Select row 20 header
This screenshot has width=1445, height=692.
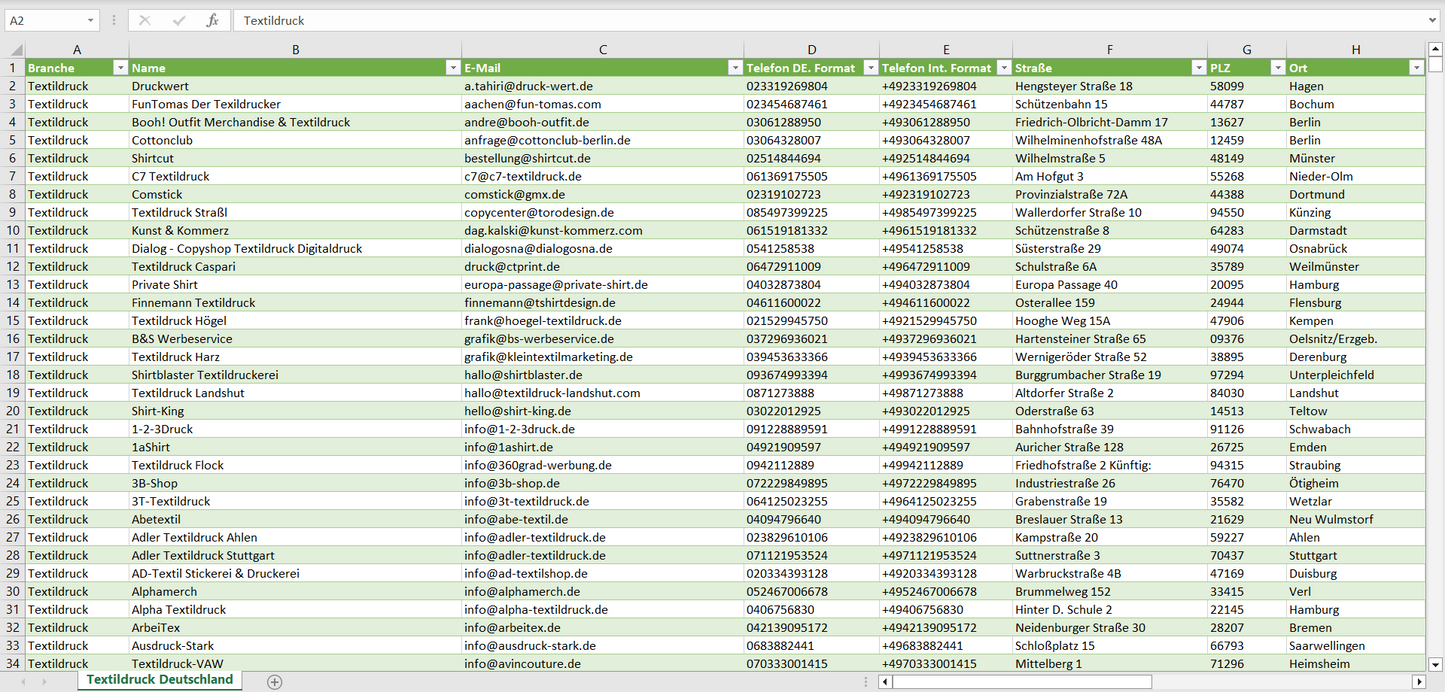13,411
